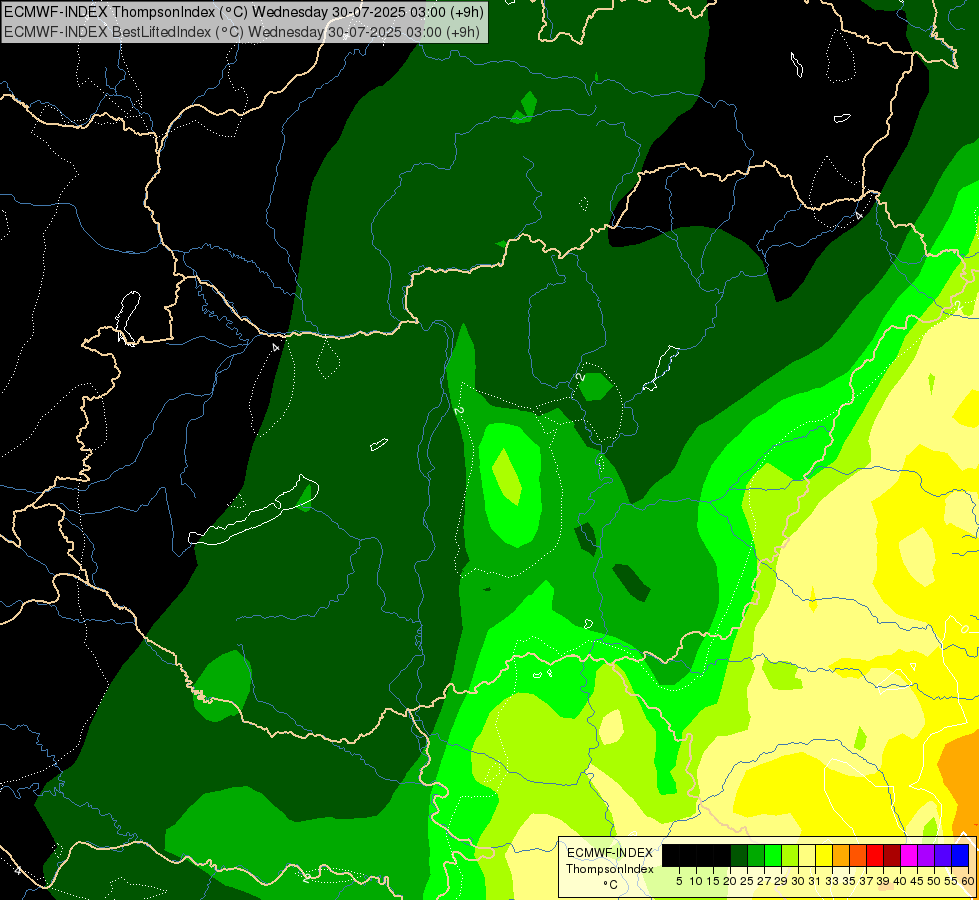Select the medium green 25–27 legend swatch
The width and height of the screenshot is (979, 900).
click(x=756, y=855)
